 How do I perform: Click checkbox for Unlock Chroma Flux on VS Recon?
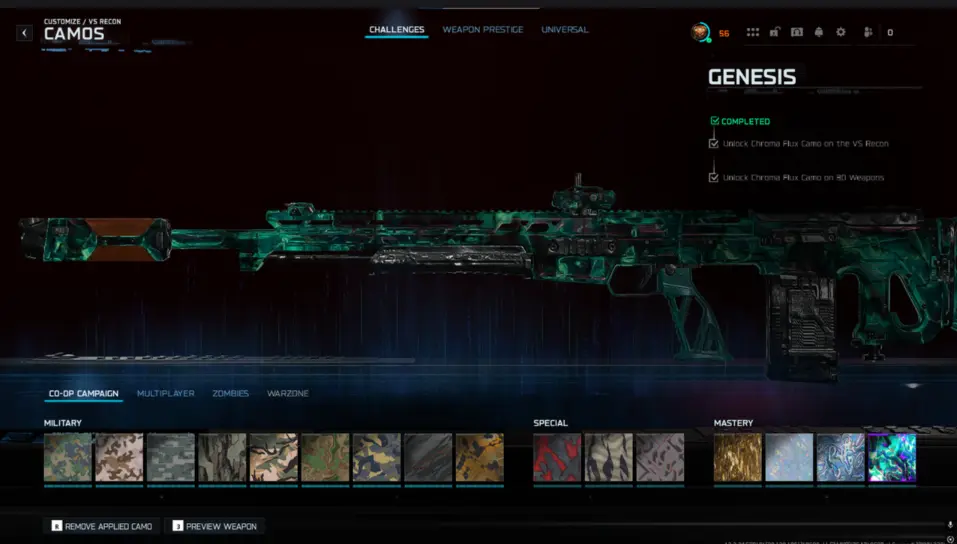713,143
